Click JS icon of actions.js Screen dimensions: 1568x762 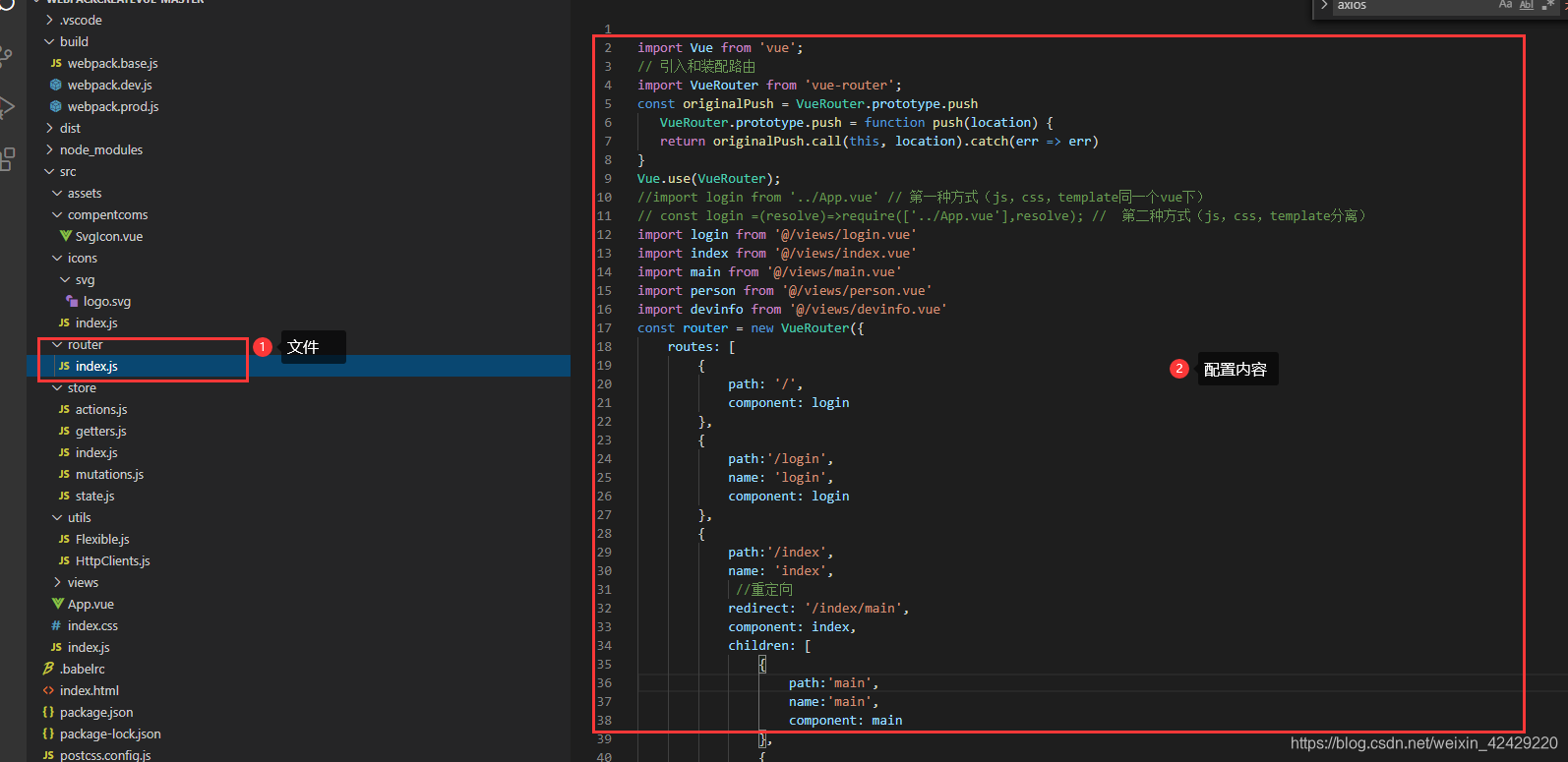(x=64, y=409)
